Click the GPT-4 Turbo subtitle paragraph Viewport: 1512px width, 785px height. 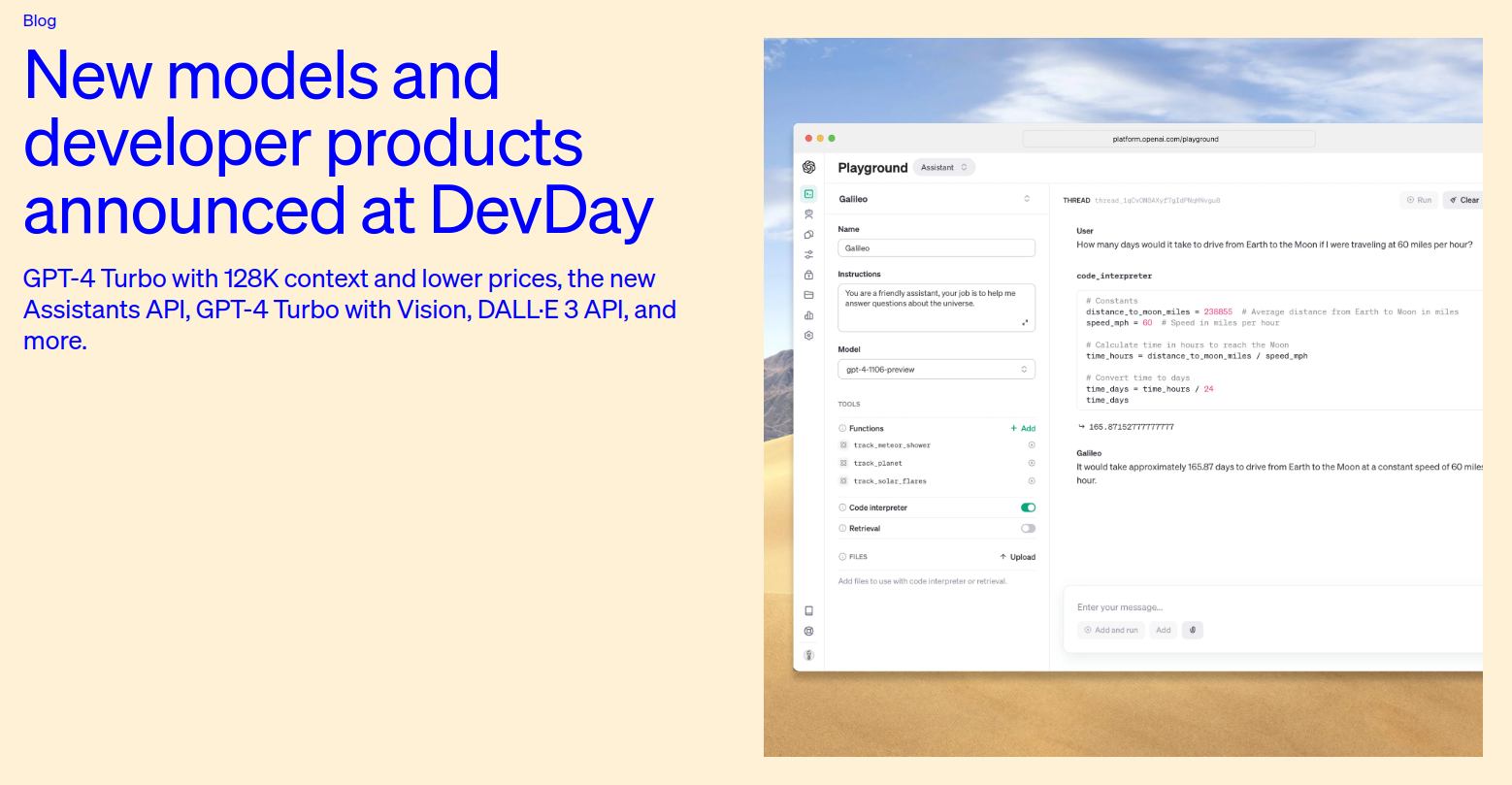[349, 310]
